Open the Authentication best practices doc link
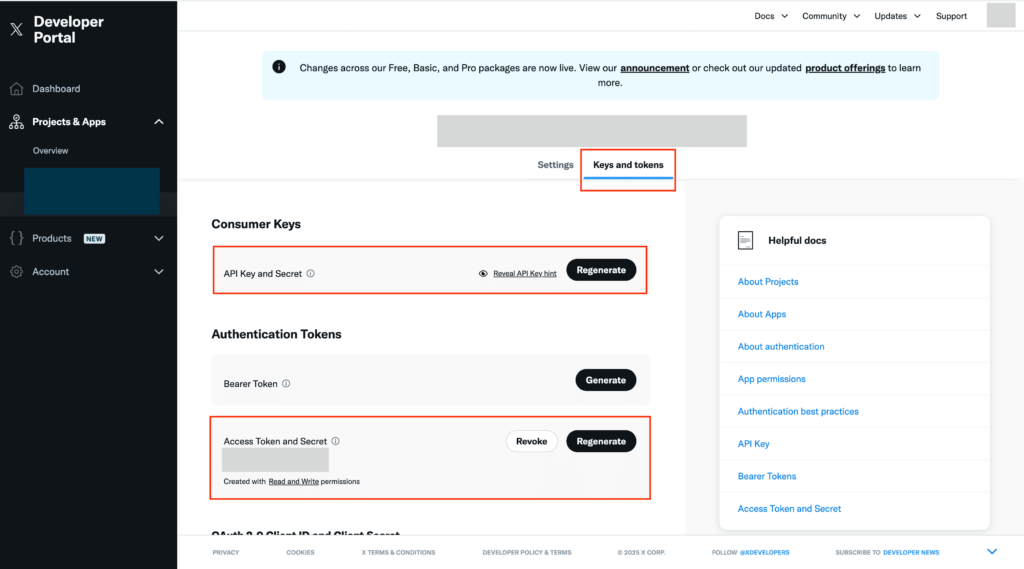 click(798, 411)
